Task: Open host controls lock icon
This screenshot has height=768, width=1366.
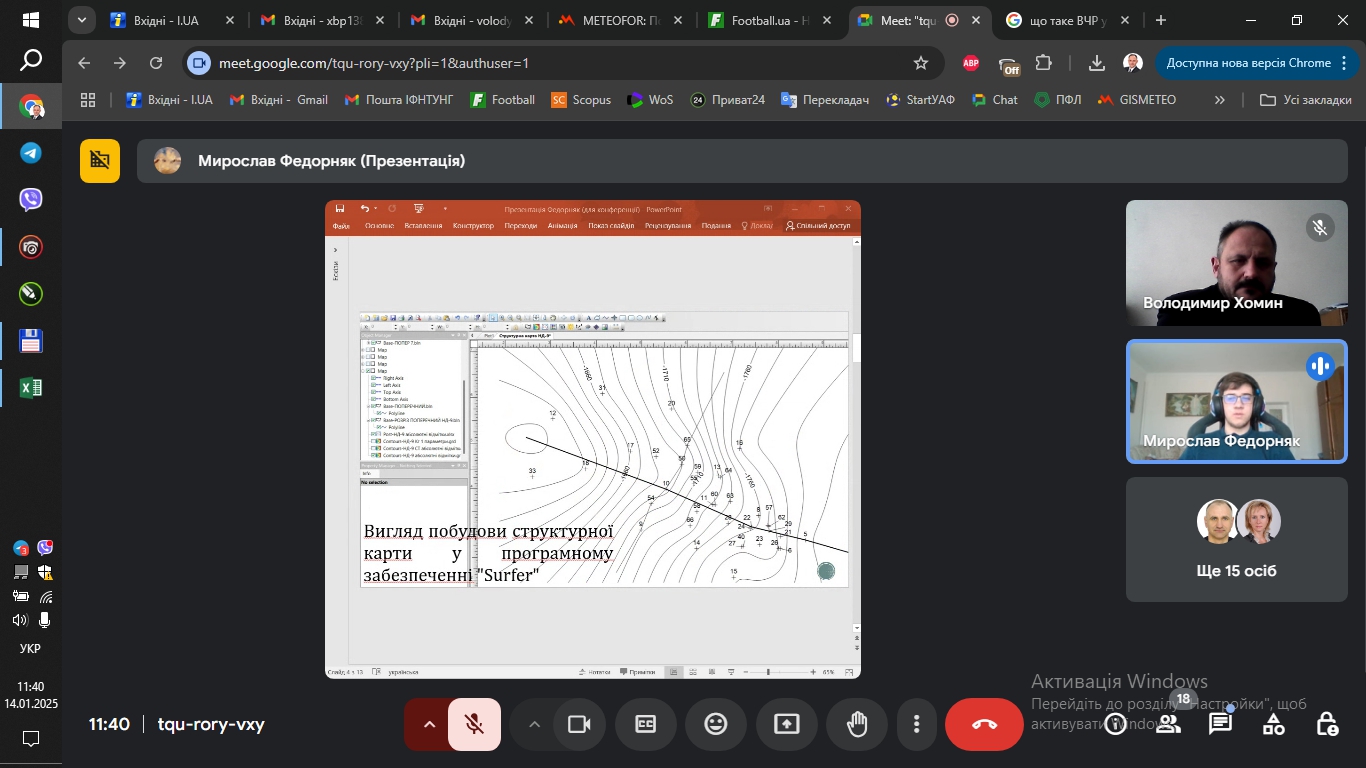Action: tap(1326, 724)
